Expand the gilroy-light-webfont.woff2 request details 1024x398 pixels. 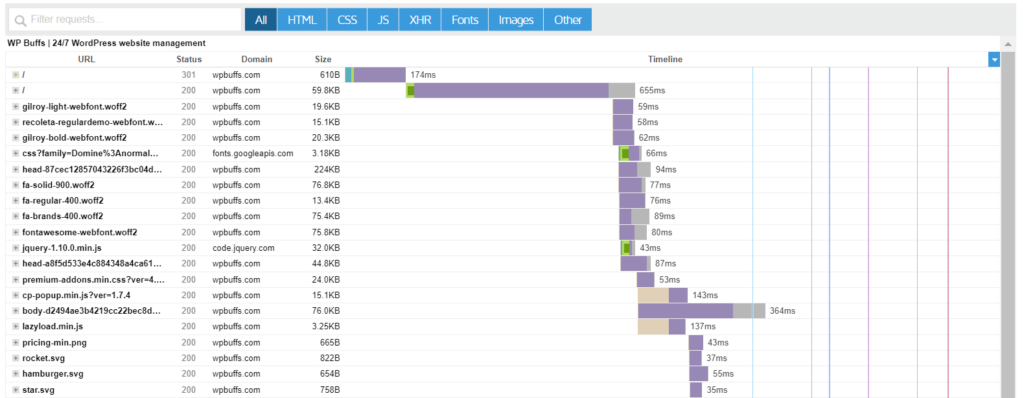pyautogui.click(x=16, y=106)
